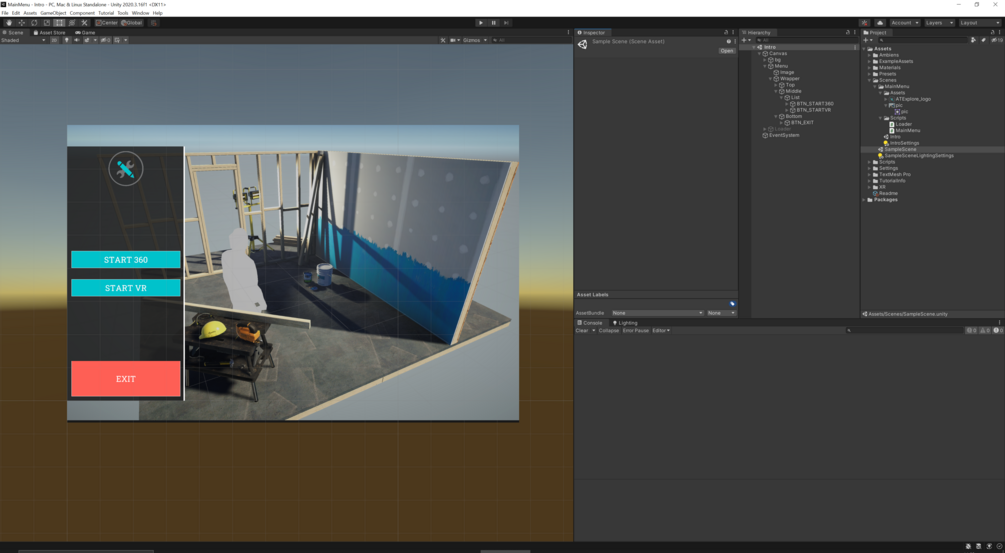Switch to the Asset Store tab
Screen dimensions: 1005x553
tap(49, 32)
